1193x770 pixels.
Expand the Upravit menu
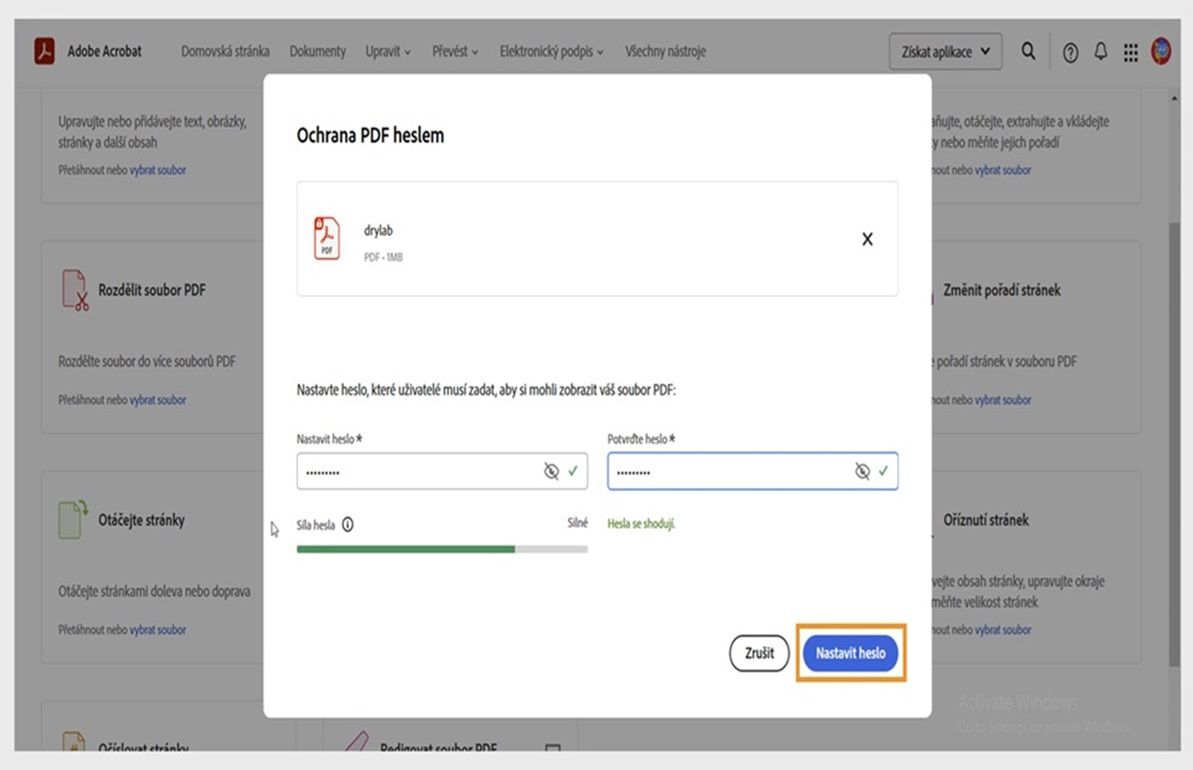point(388,51)
